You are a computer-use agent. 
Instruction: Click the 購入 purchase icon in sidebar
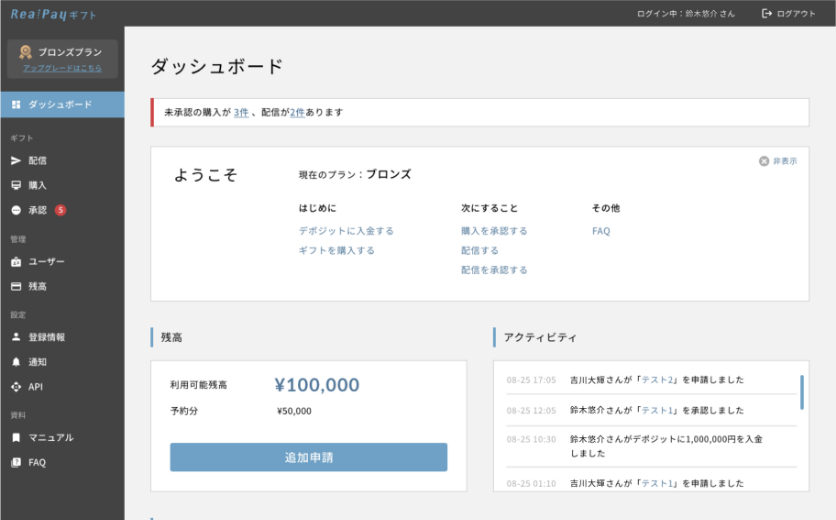(16, 185)
